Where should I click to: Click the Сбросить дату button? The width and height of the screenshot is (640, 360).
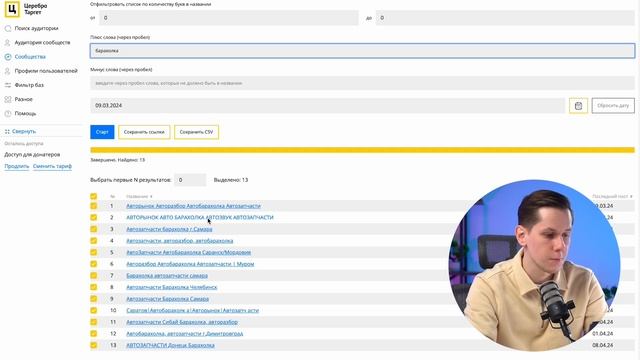[613, 106]
